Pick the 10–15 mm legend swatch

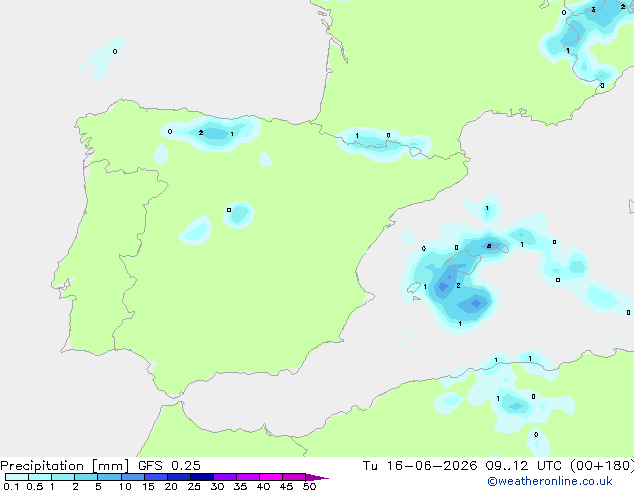132,477
